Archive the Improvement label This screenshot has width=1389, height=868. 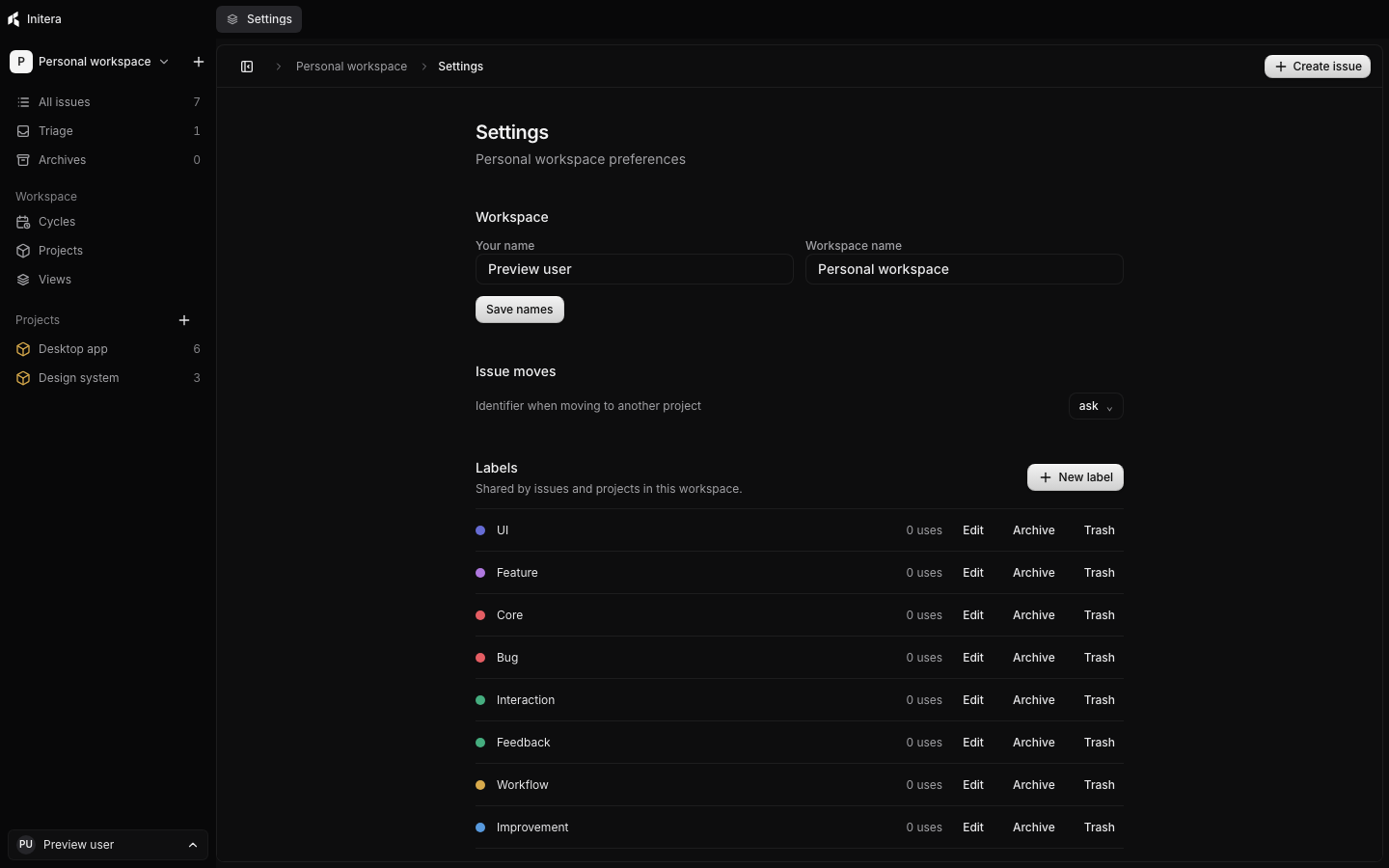tap(1034, 827)
